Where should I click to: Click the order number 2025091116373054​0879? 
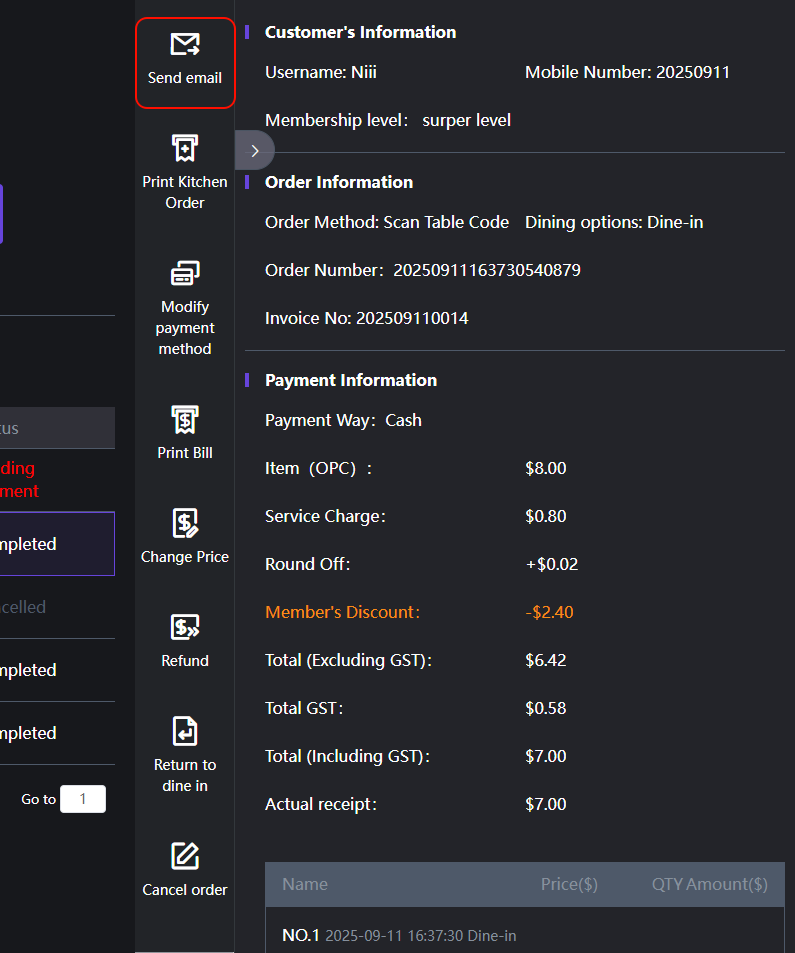[487, 270]
